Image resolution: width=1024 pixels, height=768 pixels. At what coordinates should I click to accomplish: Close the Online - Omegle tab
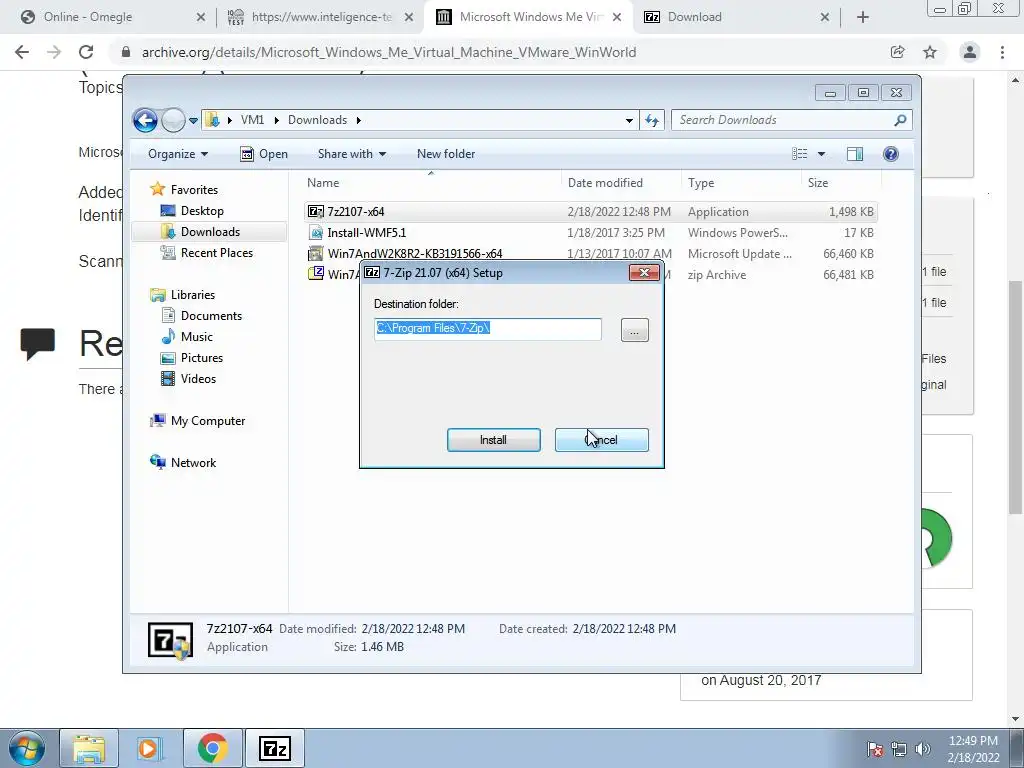click(200, 18)
